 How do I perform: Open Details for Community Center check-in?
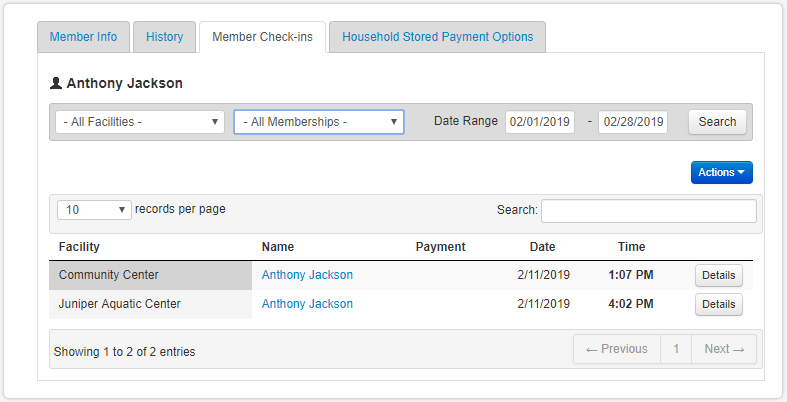[x=718, y=275]
